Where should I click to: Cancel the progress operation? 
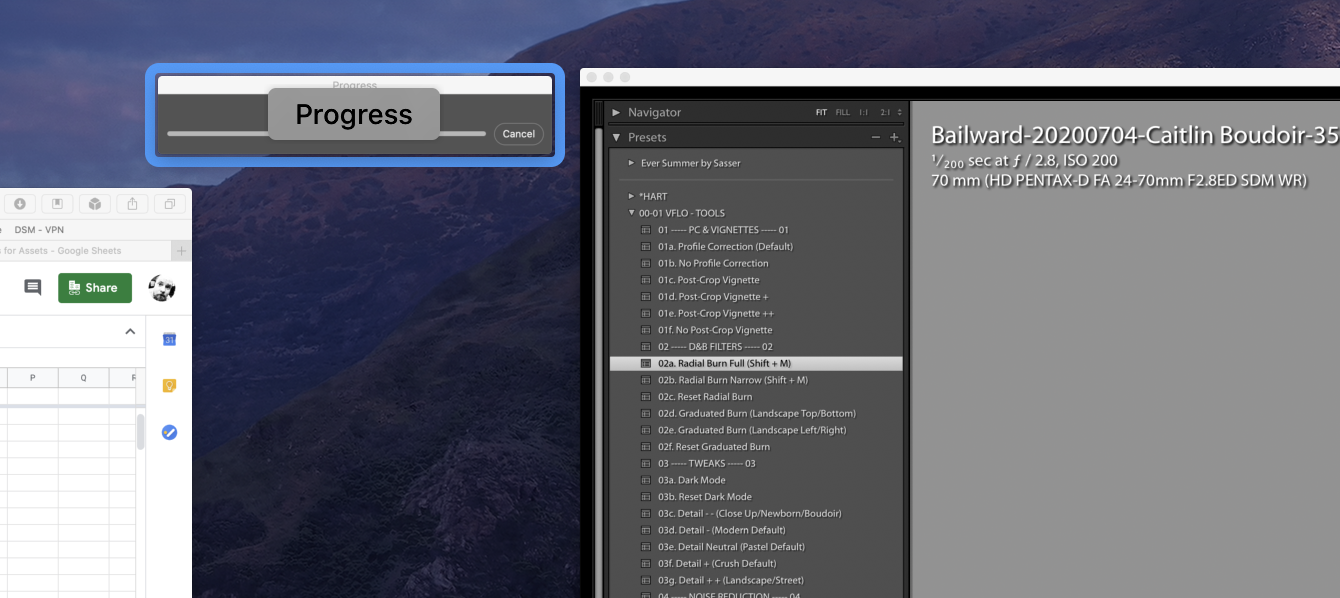point(518,133)
